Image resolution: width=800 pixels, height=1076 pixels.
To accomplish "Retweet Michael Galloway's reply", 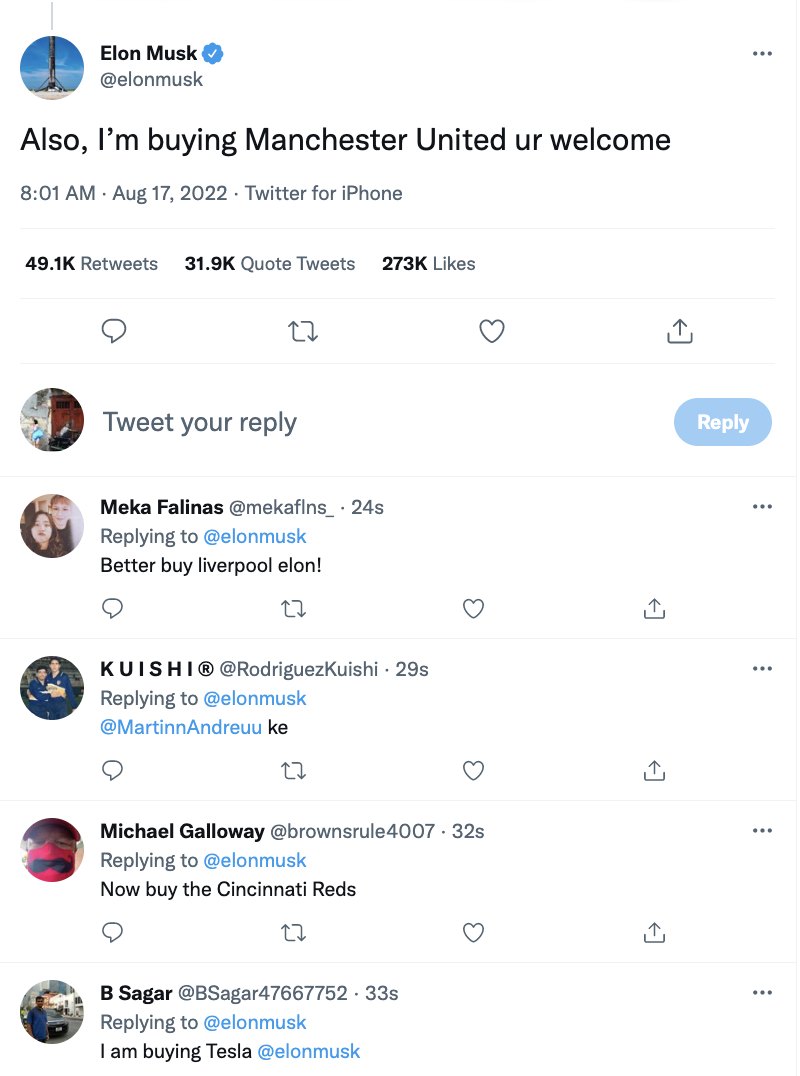I will [x=294, y=932].
